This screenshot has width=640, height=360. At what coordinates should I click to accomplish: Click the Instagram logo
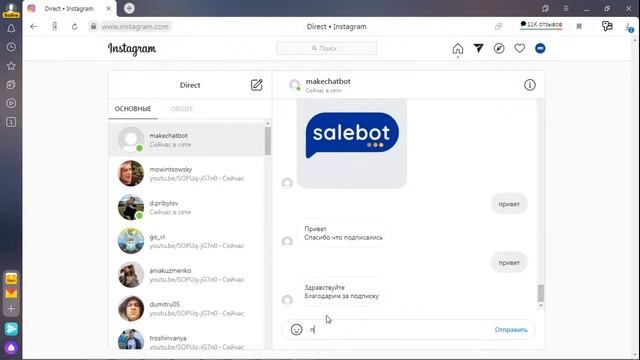click(132, 49)
